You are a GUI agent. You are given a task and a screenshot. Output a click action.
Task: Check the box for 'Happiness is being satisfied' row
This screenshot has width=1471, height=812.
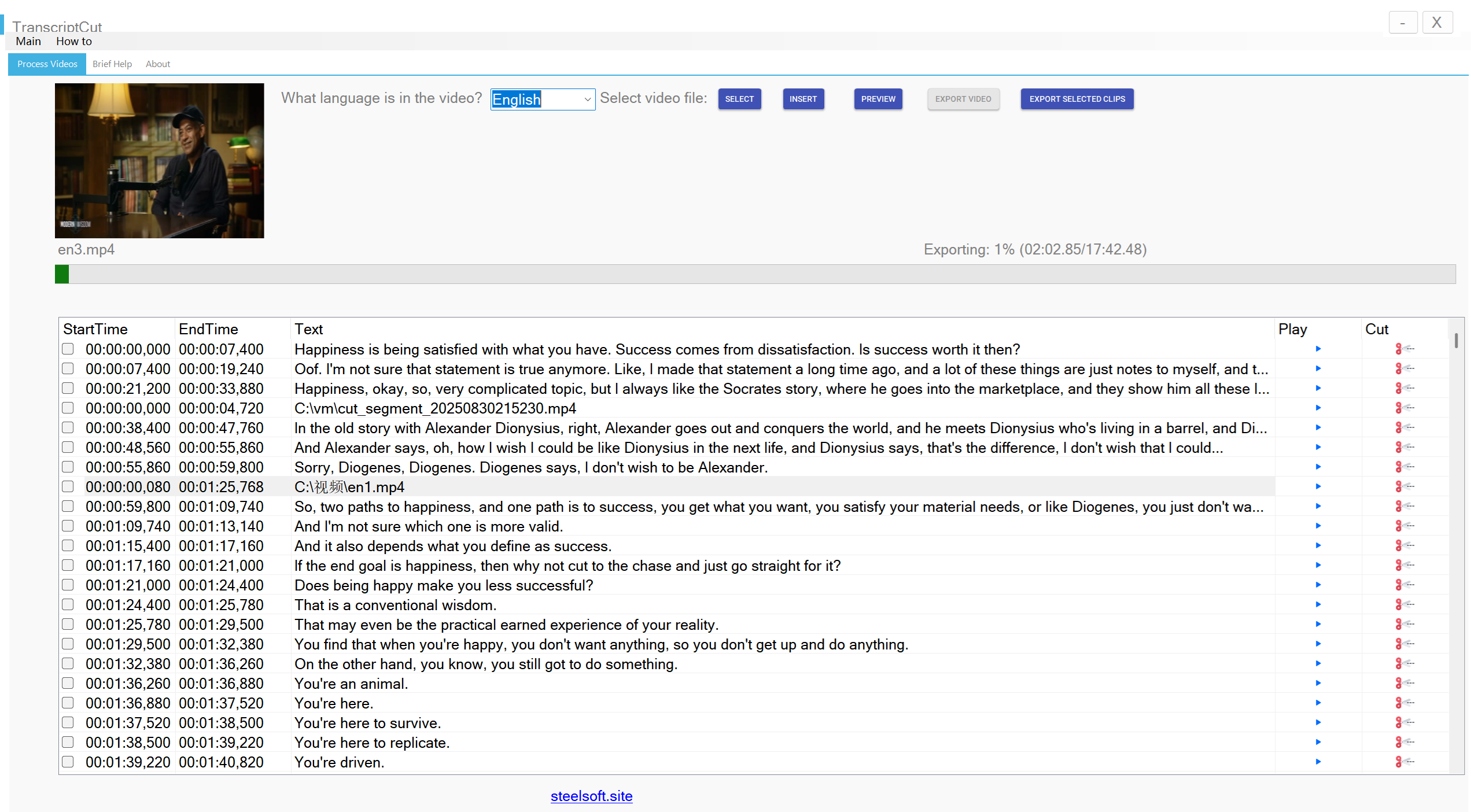click(x=68, y=349)
